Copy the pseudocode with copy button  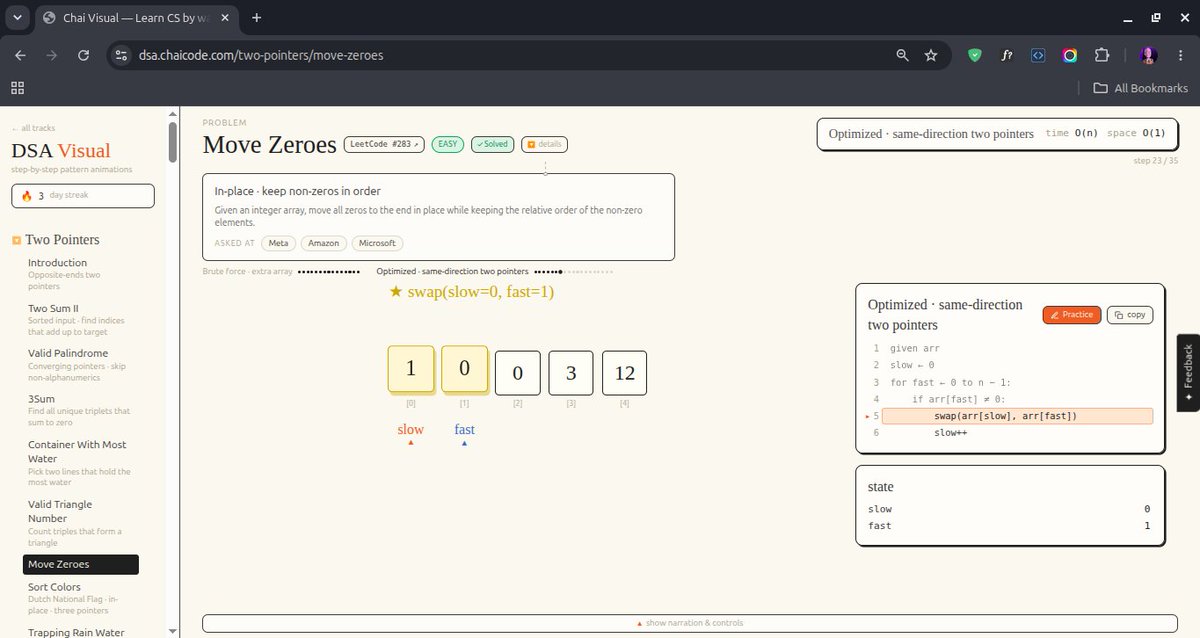pos(1130,314)
